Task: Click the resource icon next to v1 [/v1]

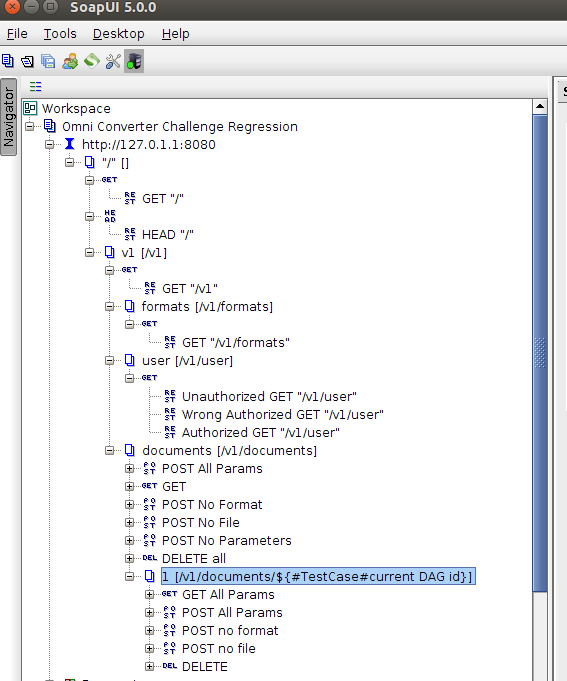Action: click(x=110, y=252)
